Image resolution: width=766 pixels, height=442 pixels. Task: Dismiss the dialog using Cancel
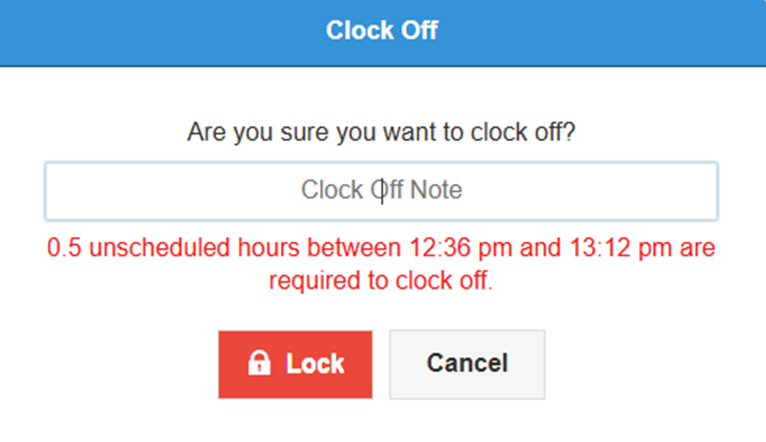(x=467, y=364)
